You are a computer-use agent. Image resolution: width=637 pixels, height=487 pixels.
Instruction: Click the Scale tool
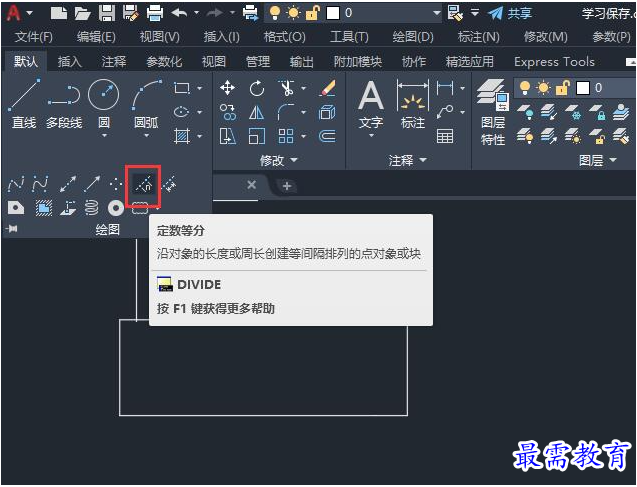point(256,136)
